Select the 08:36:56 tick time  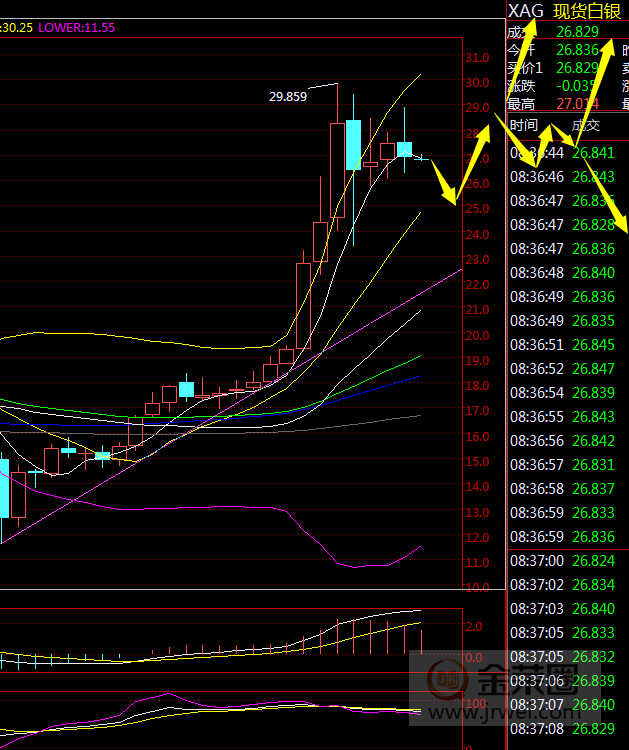tap(537, 441)
